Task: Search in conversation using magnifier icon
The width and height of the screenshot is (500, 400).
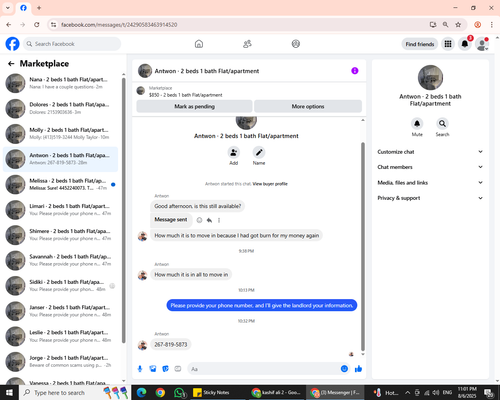Action: coord(442,123)
